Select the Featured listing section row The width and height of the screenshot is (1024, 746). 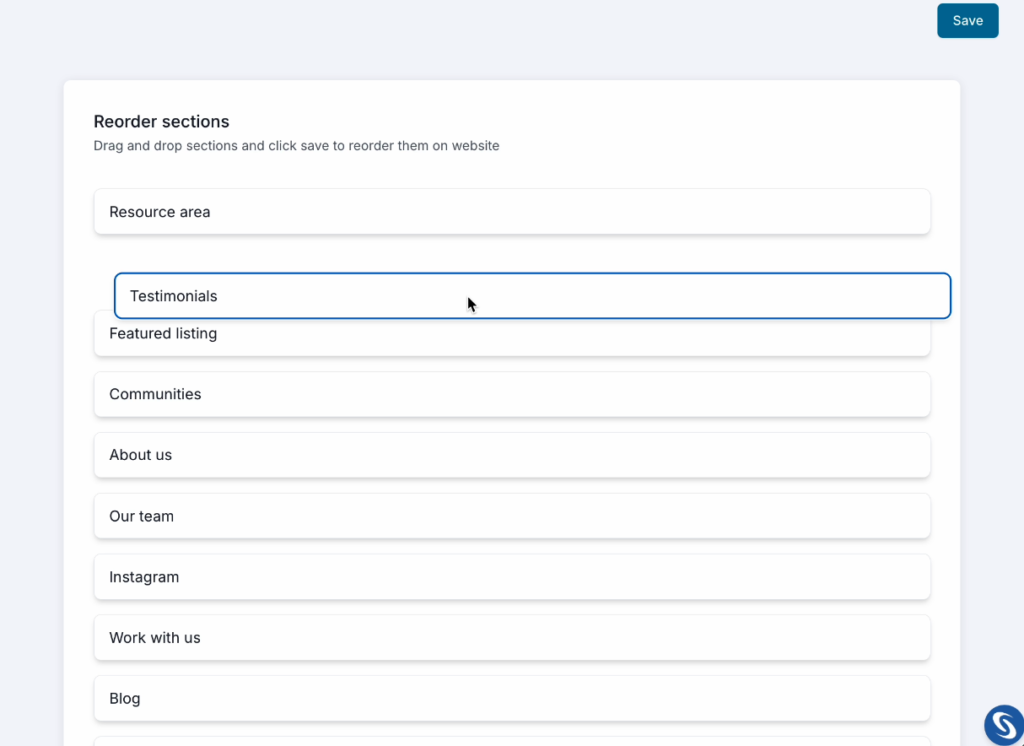[x=512, y=338]
